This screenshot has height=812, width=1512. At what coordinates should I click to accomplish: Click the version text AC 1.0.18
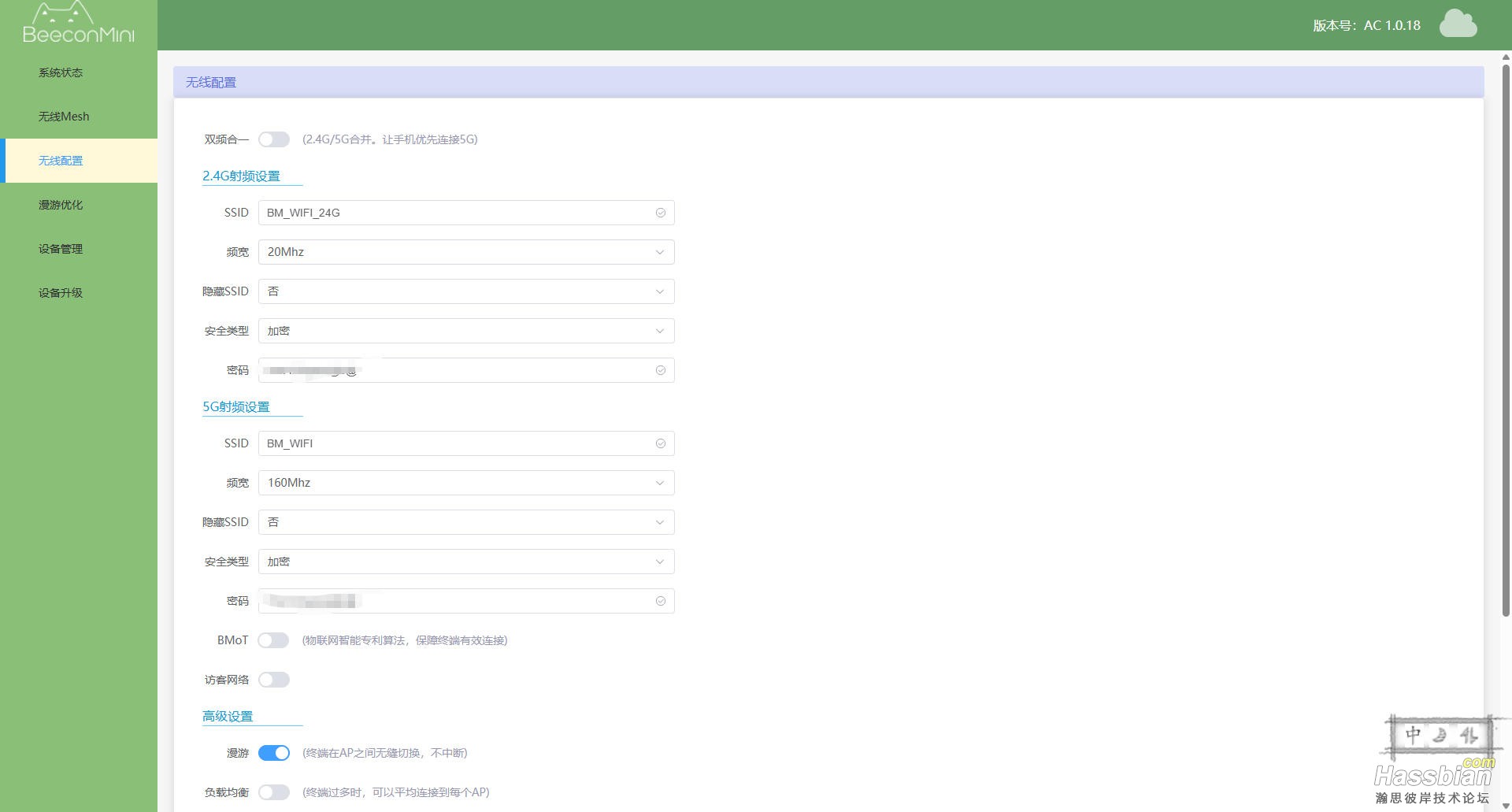[1392, 25]
